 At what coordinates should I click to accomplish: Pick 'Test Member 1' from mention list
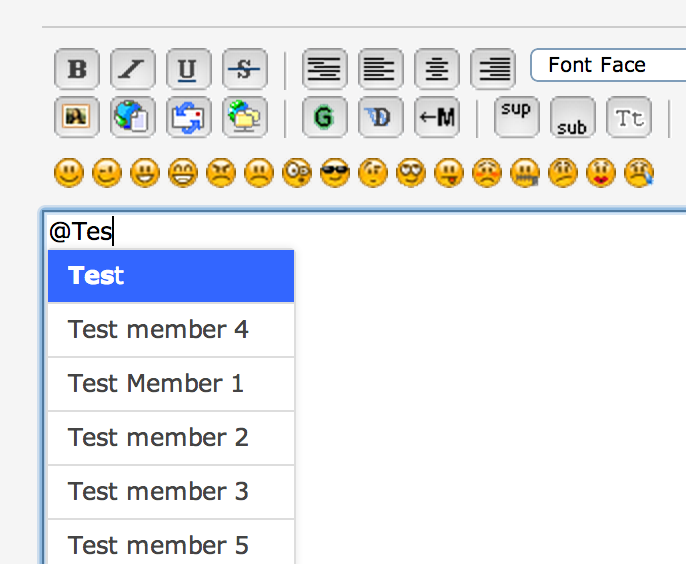coord(171,384)
